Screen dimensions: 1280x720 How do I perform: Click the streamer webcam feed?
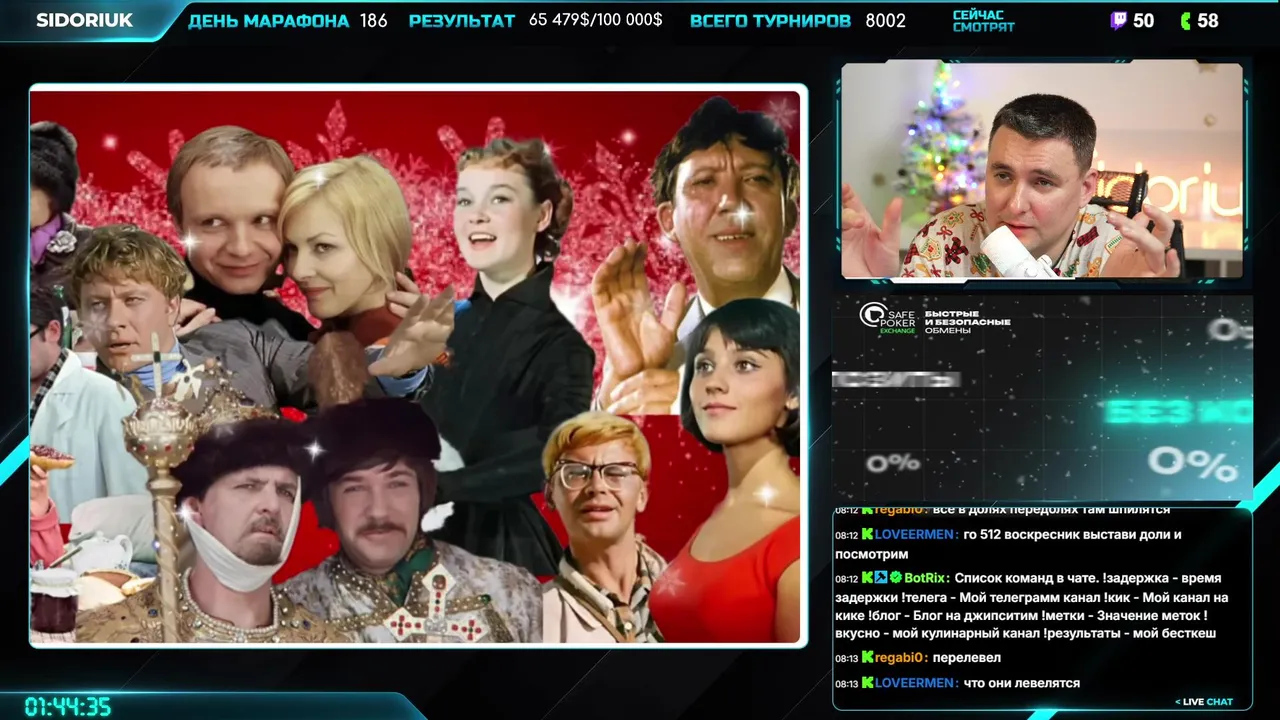1042,171
